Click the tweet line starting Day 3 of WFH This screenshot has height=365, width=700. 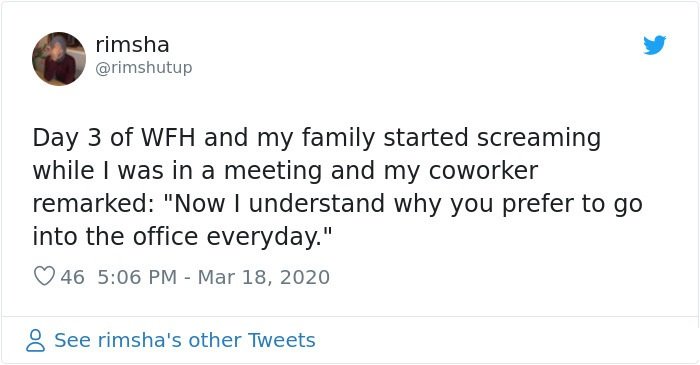[317, 138]
